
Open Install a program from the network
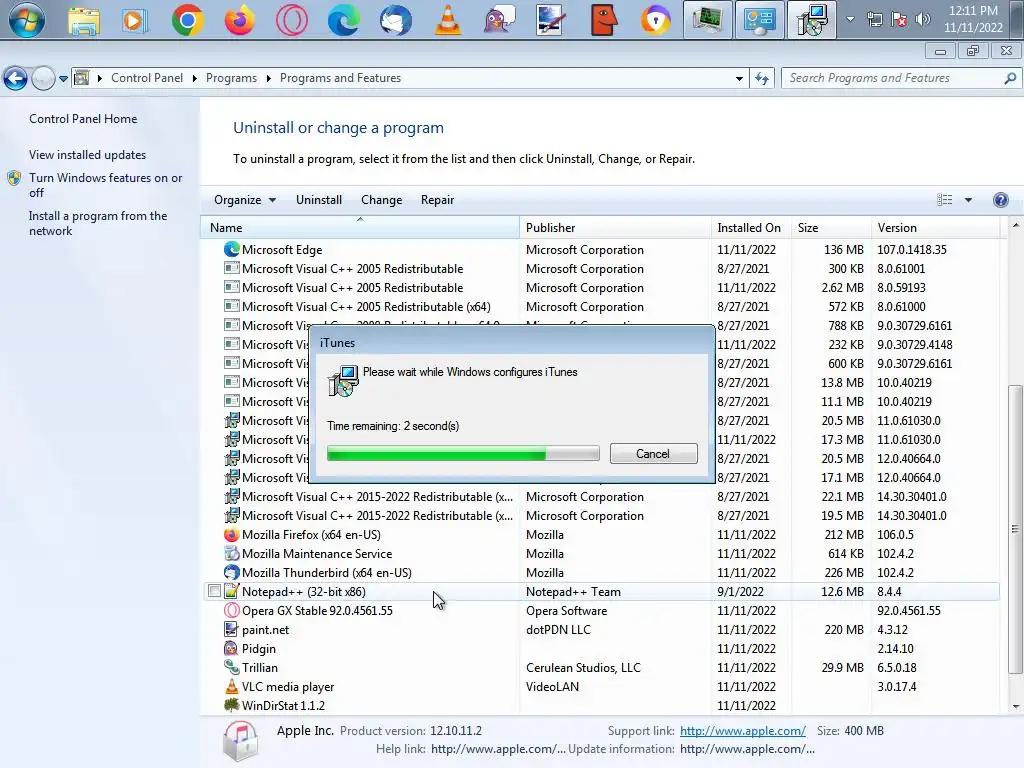tap(98, 223)
